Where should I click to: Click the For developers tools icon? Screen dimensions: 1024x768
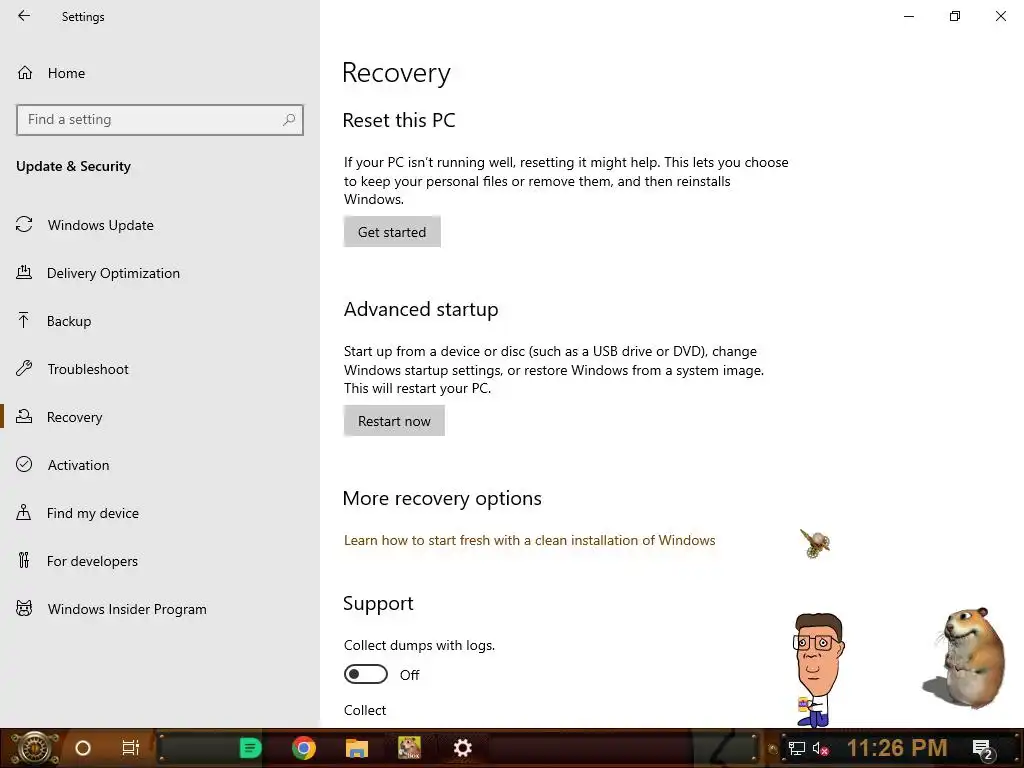[24, 560]
